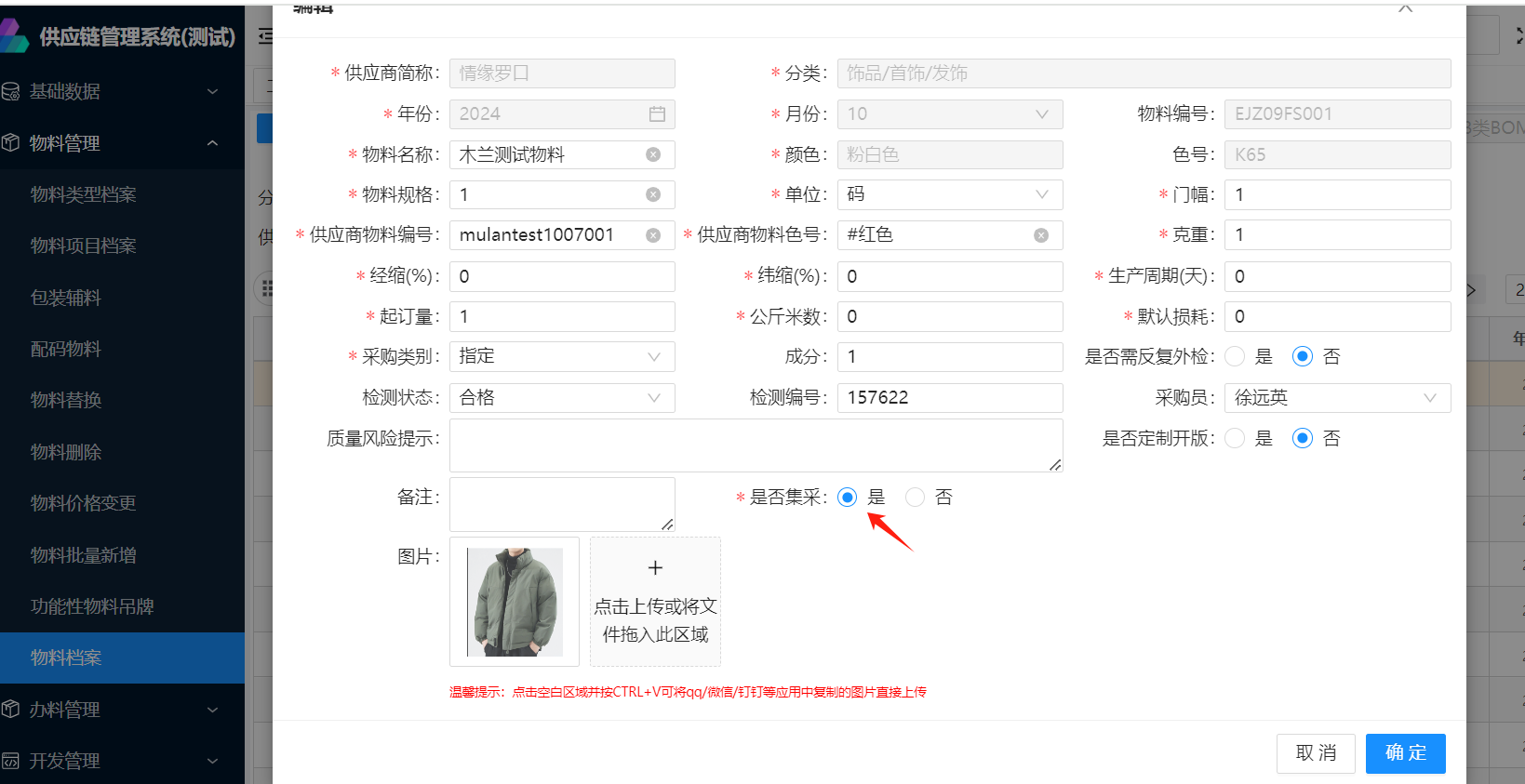Image resolution: width=1525 pixels, height=784 pixels.
Task: Clear the 物料名称 field with its clear icon
Action: pyautogui.click(x=653, y=154)
